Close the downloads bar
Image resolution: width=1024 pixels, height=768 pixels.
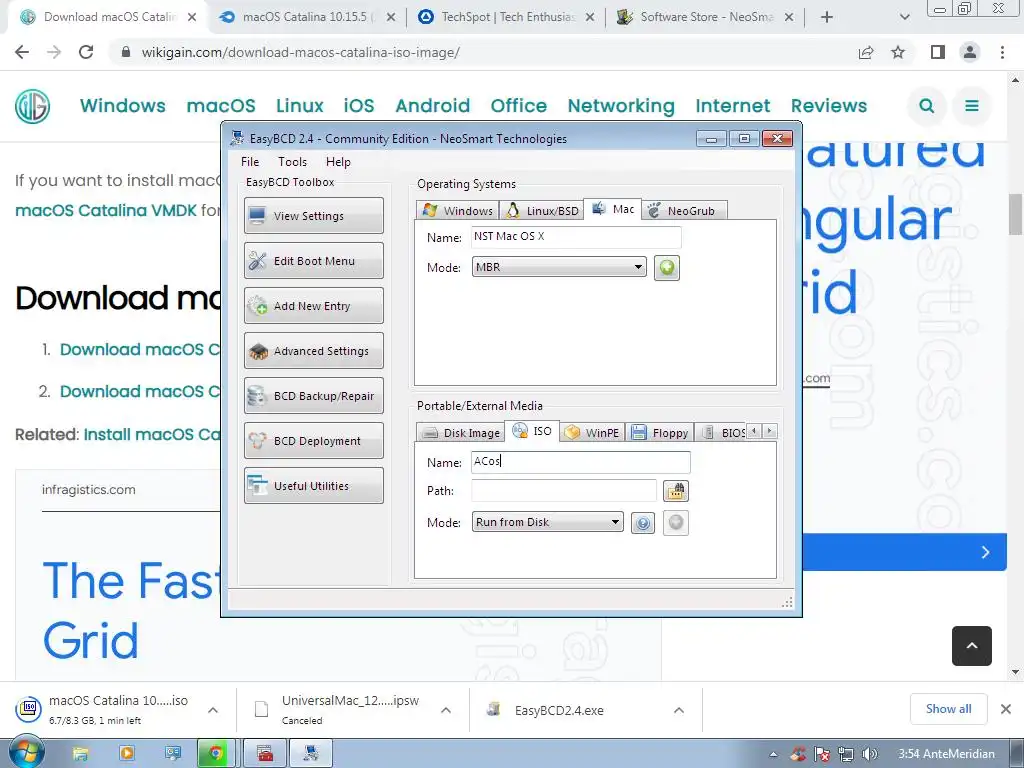click(1006, 709)
